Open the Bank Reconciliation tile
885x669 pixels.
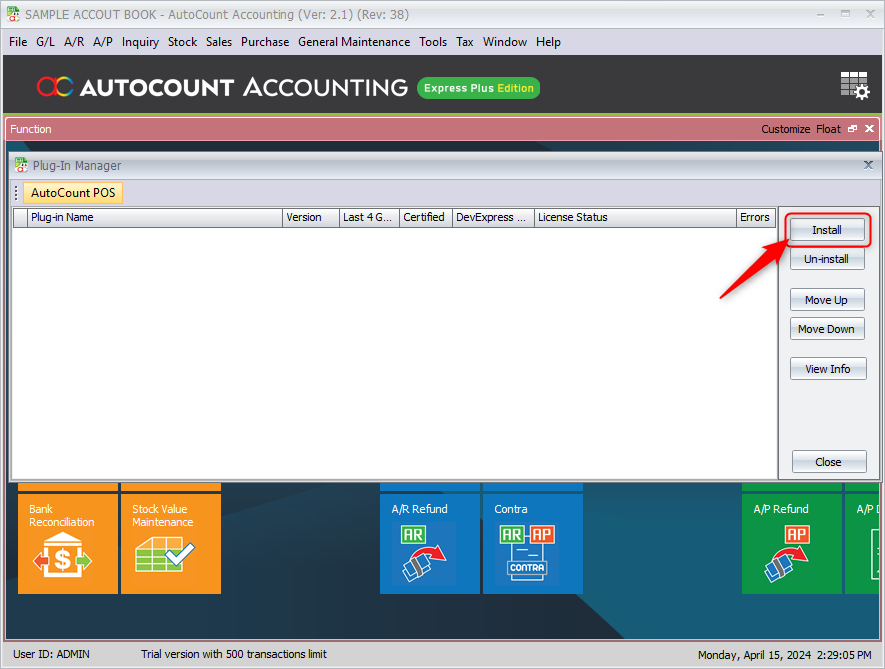67,542
